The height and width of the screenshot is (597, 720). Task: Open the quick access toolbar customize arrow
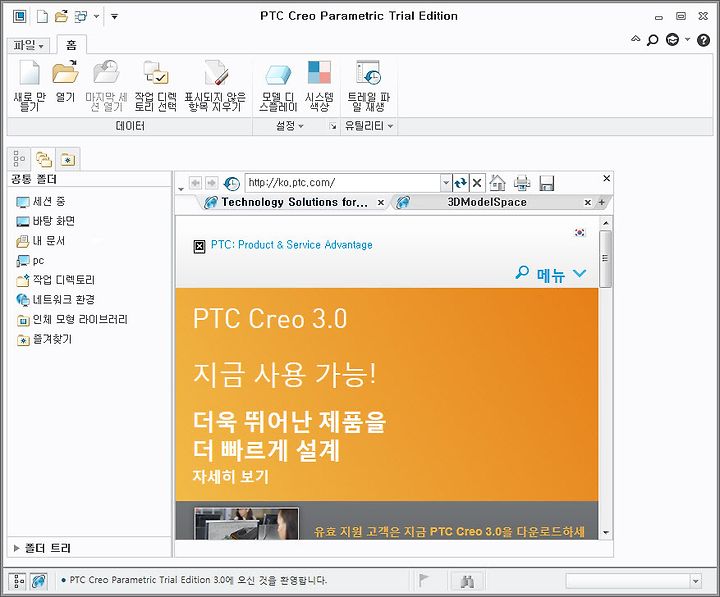pyautogui.click(x=114, y=17)
